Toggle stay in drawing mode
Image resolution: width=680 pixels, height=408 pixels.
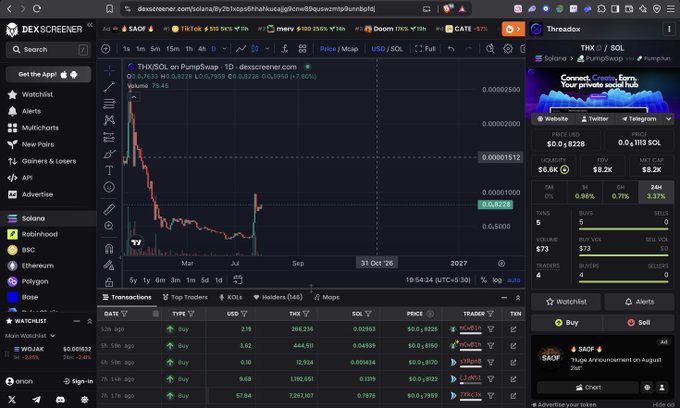click(x=109, y=265)
